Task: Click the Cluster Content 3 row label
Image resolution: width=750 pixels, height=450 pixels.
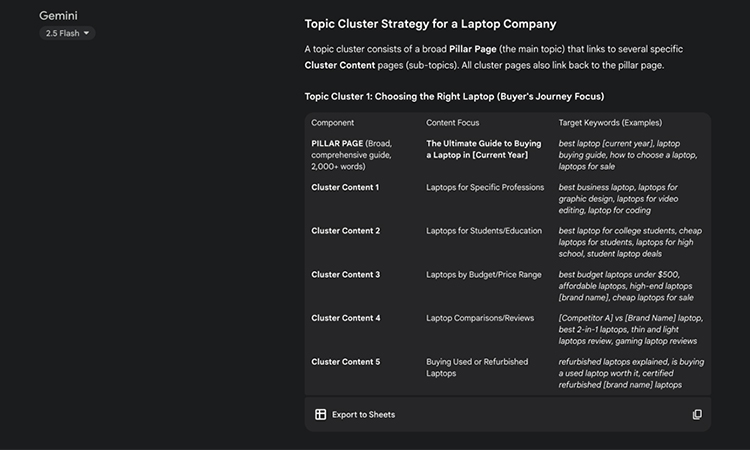Action: pyautogui.click(x=346, y=274)
